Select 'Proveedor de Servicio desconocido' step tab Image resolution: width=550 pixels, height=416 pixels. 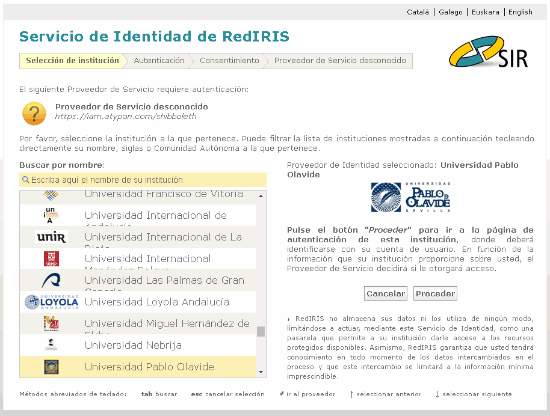pyautogui.click(x=340, y=61)
